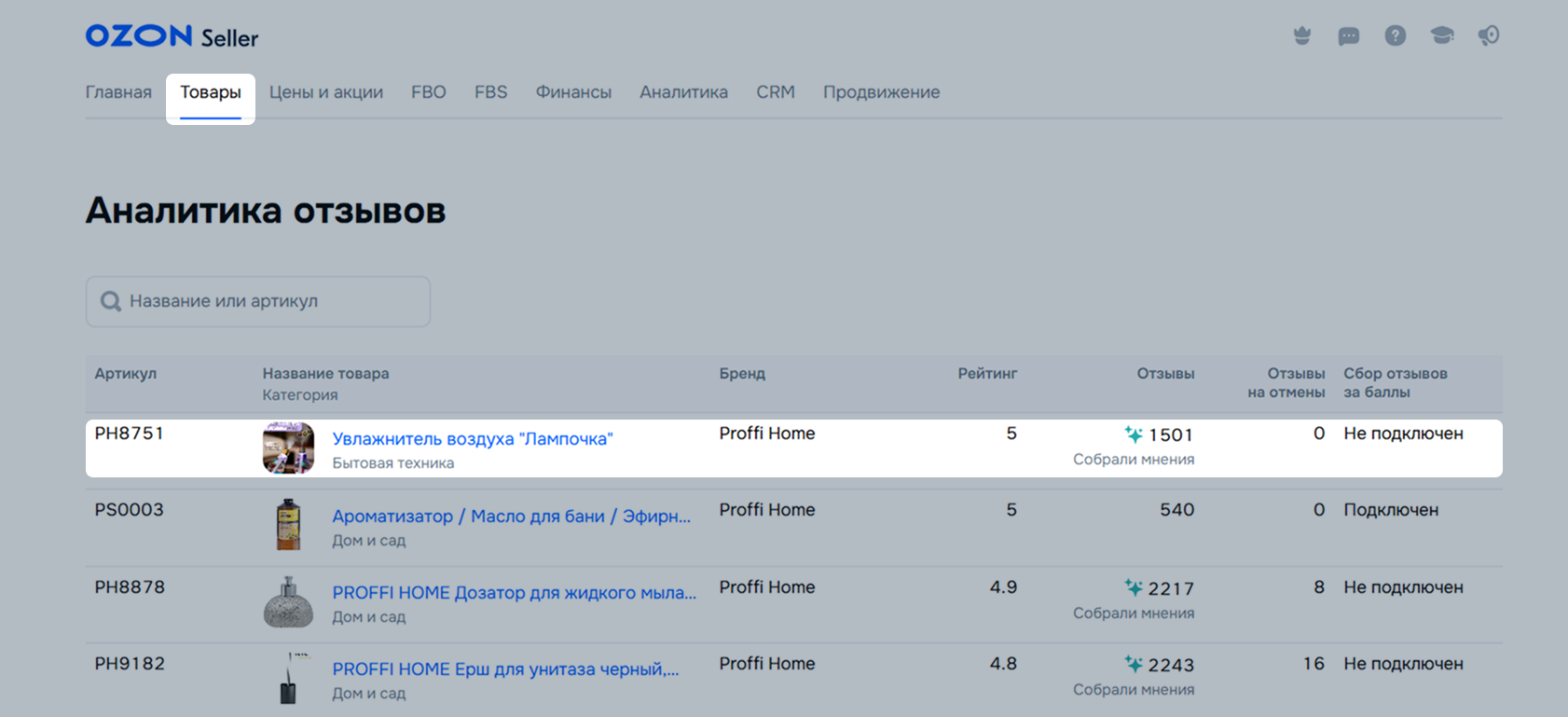
Task: Click the Отзывы на отмены column header
Action: pos(1286,383)
